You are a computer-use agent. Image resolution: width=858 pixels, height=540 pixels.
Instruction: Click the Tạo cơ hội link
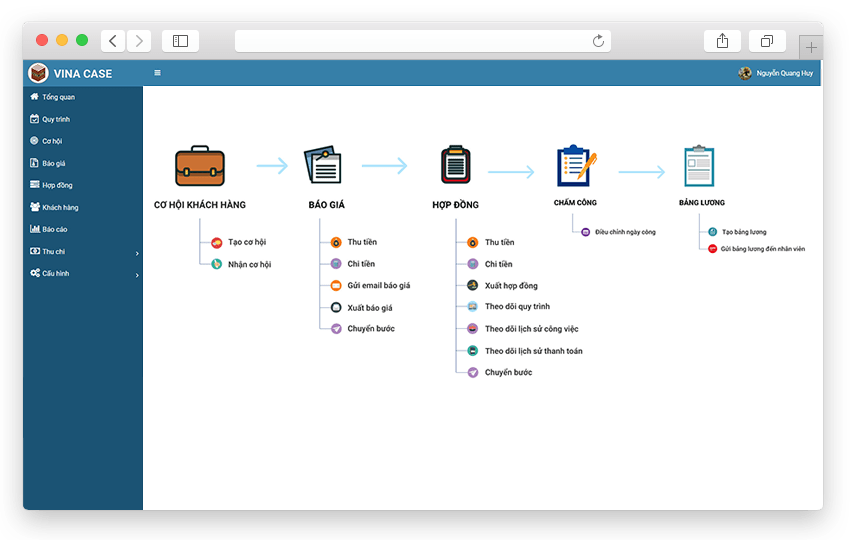coord(247,242)
